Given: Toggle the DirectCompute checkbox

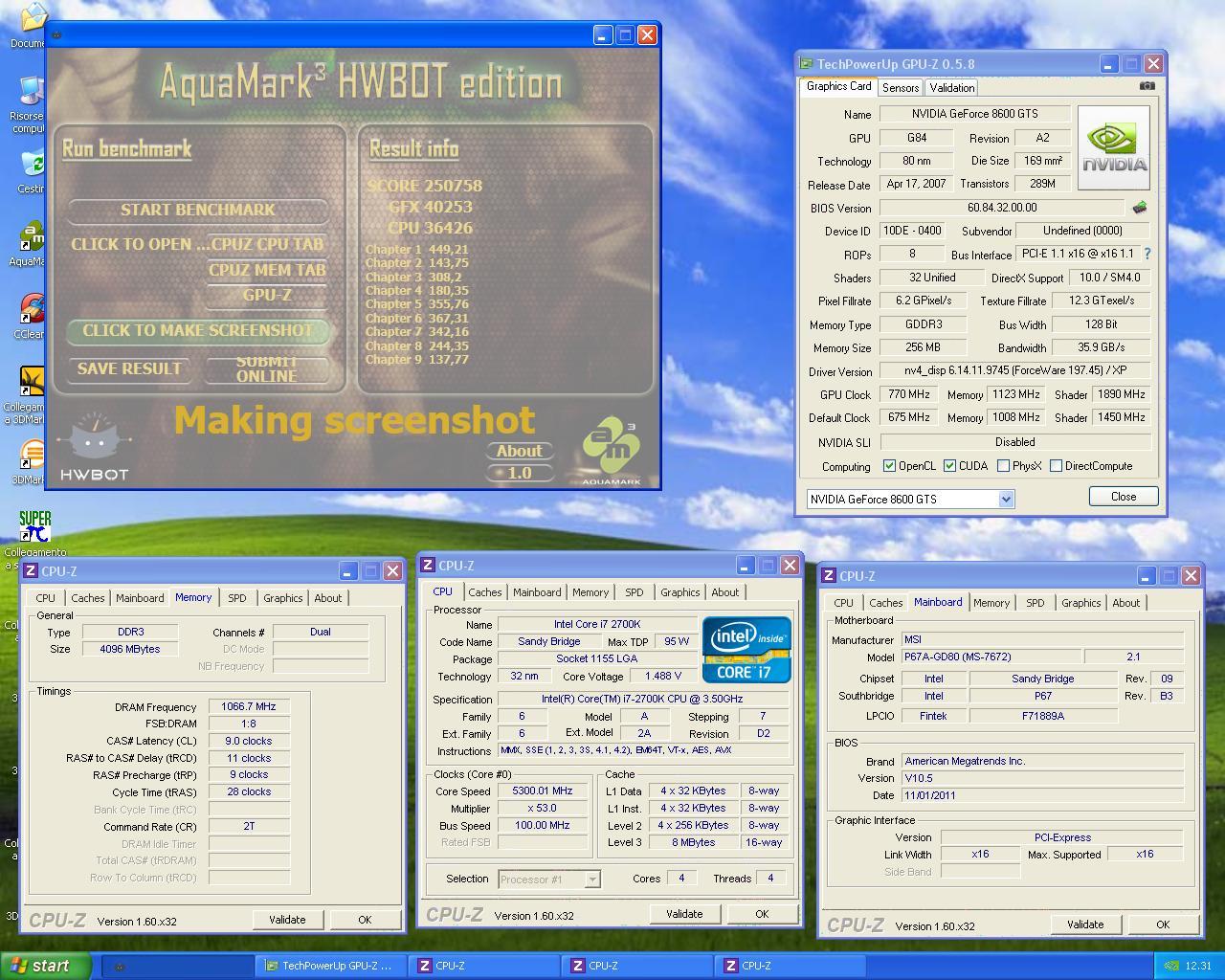Looking at the screenshot, I should pos(1056,466).
